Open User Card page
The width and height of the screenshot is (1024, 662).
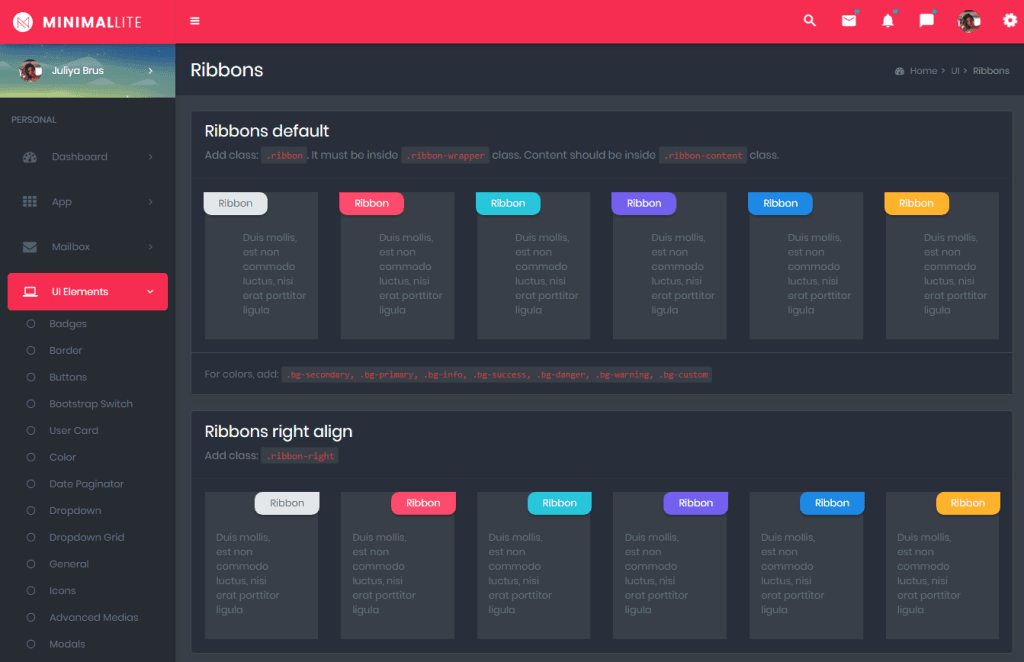(x=74, y=431)
